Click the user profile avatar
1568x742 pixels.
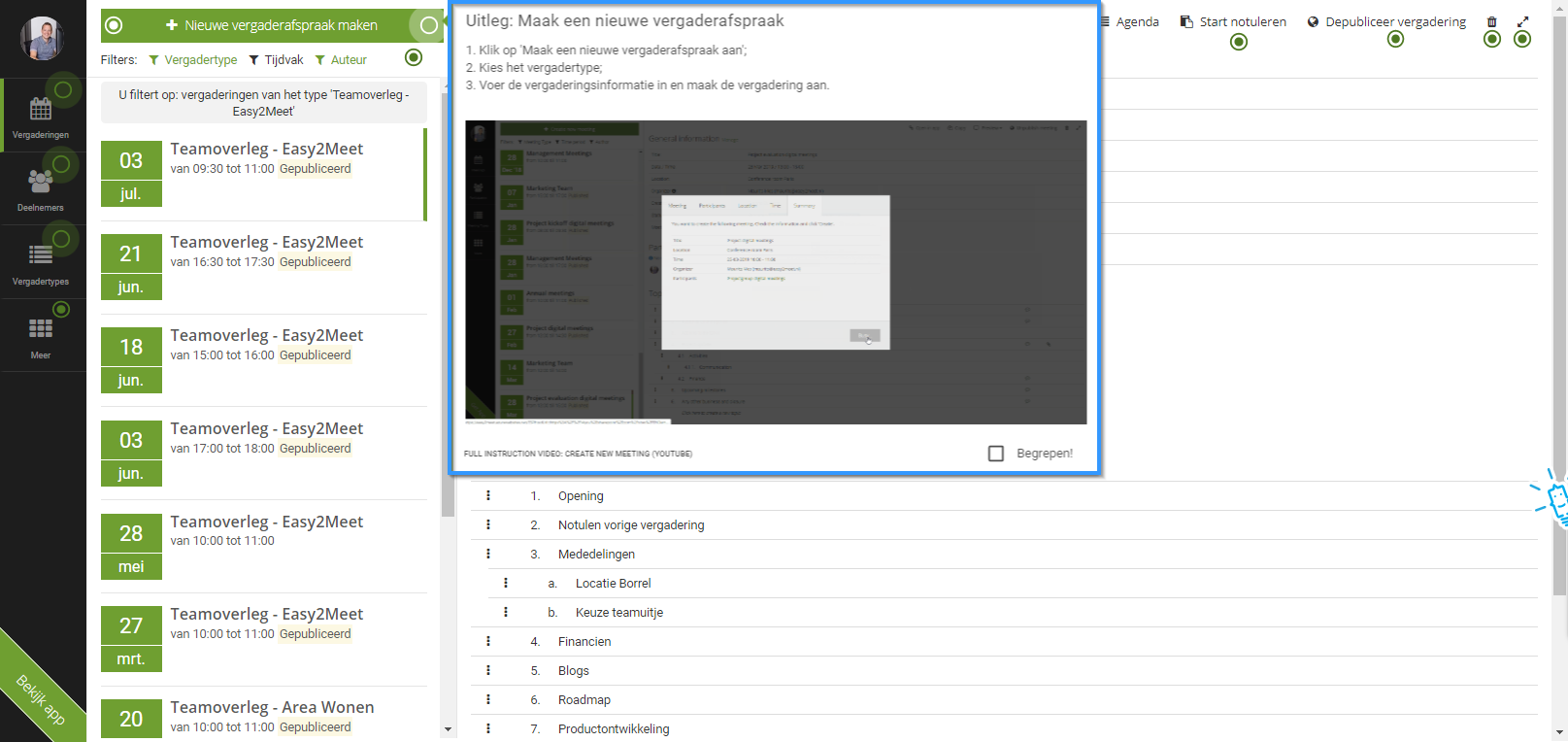pos(42,39)
